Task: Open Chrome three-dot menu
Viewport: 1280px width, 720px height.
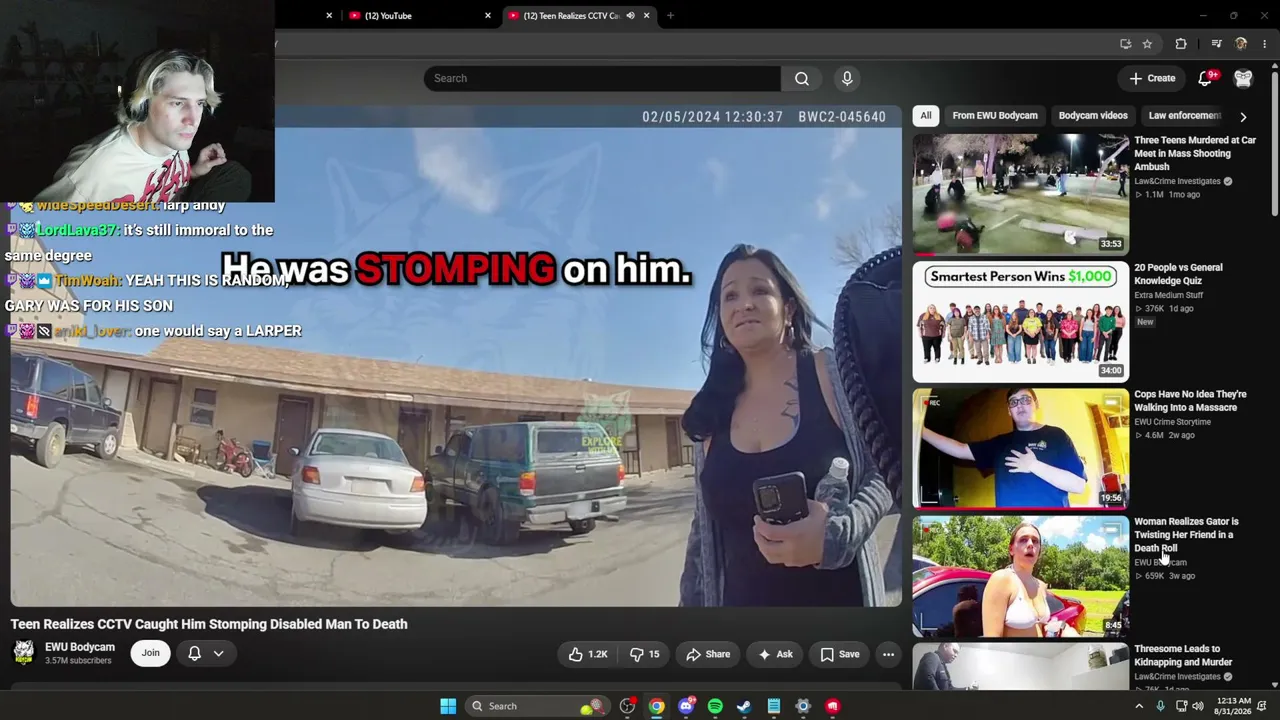Action: [x=1265, y=44]
